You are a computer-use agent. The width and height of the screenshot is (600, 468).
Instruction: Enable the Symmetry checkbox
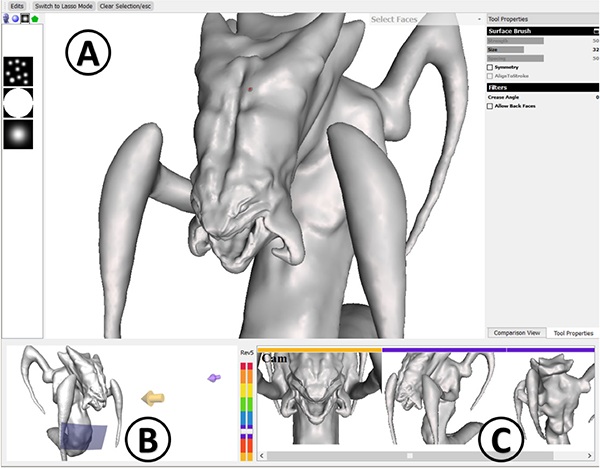(x=490, y=67)
